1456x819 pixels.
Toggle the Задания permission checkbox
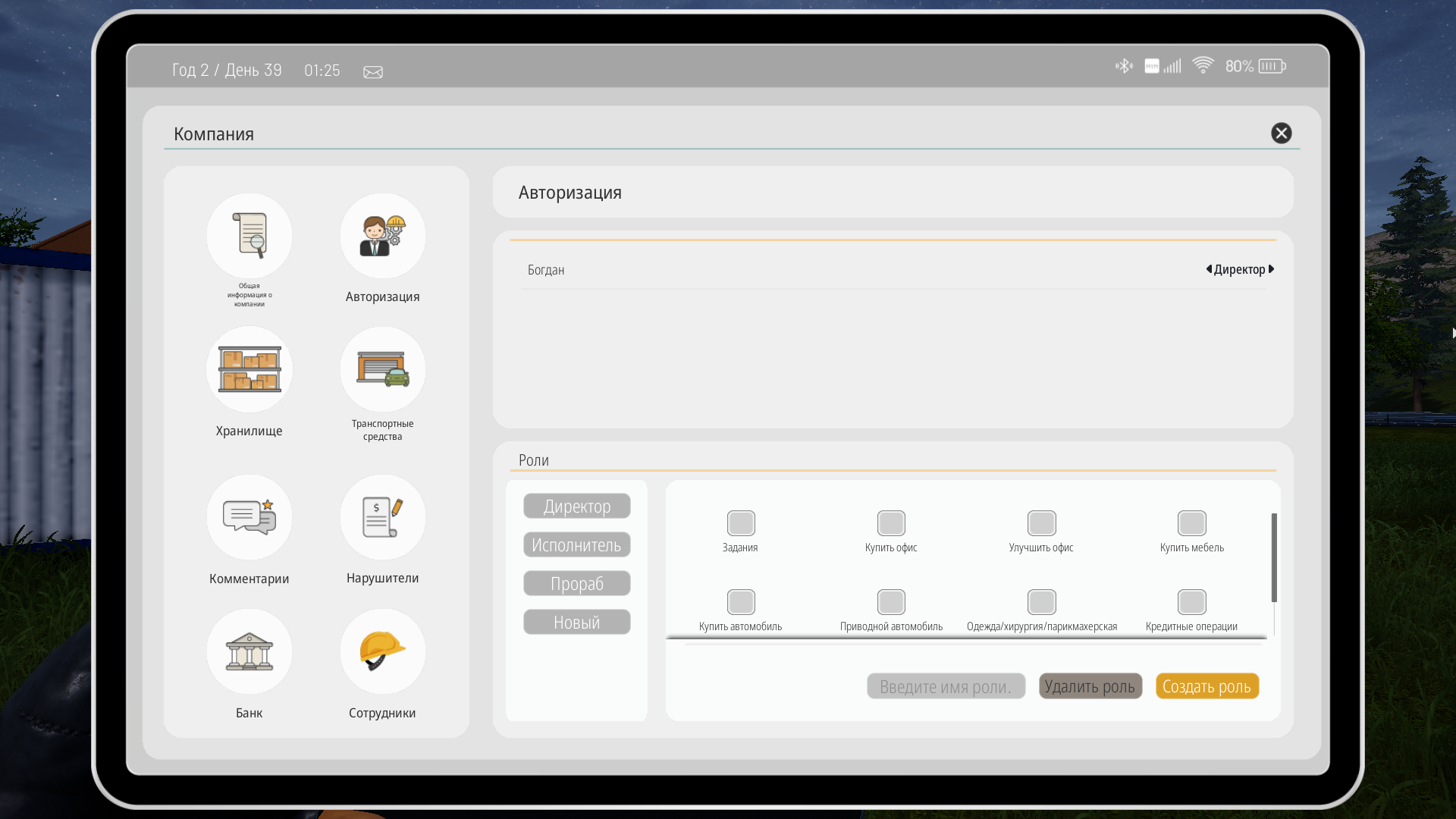741,523
